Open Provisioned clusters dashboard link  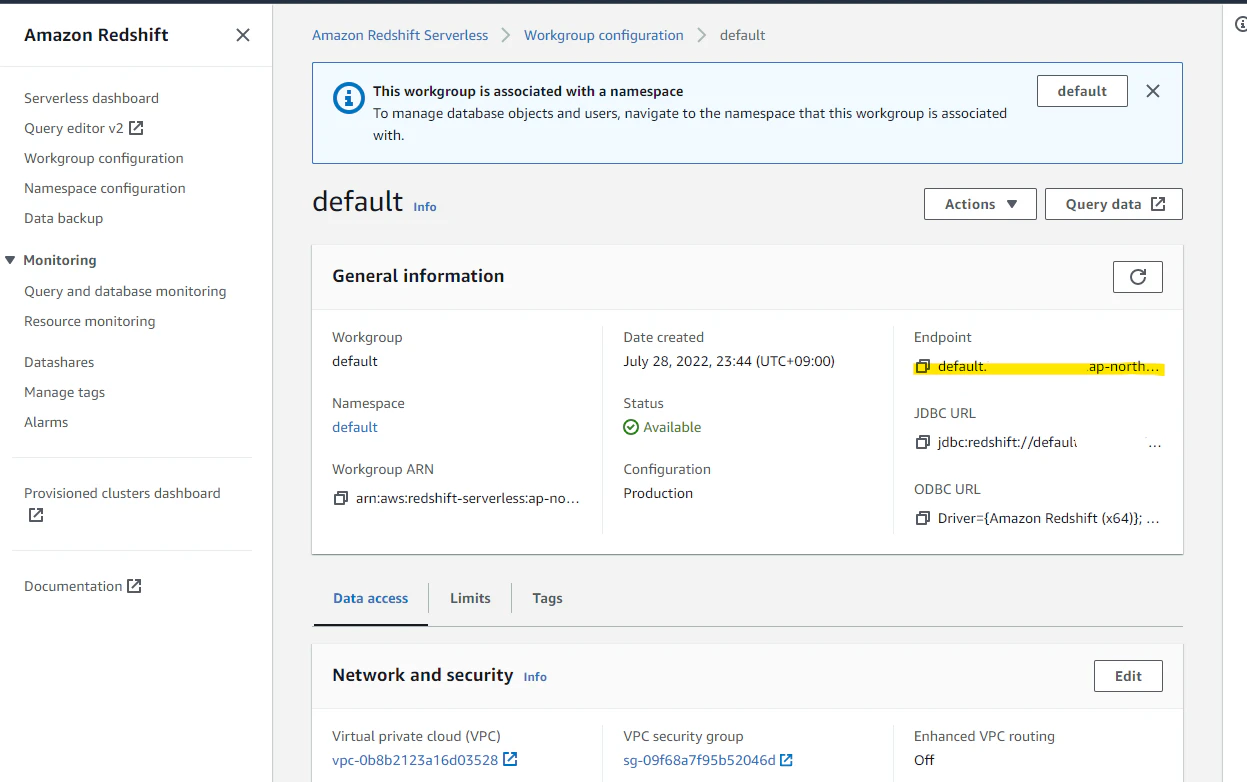pos(122,493)
